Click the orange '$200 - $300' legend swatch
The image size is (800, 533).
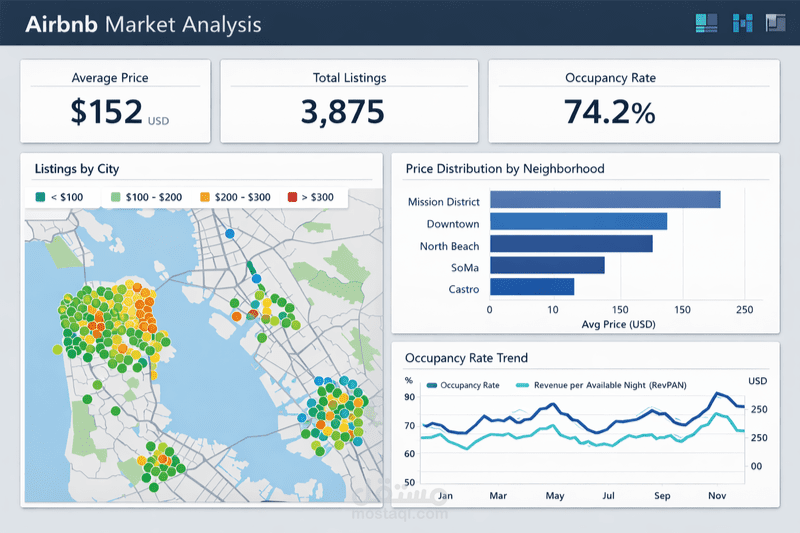coord(205,197)
